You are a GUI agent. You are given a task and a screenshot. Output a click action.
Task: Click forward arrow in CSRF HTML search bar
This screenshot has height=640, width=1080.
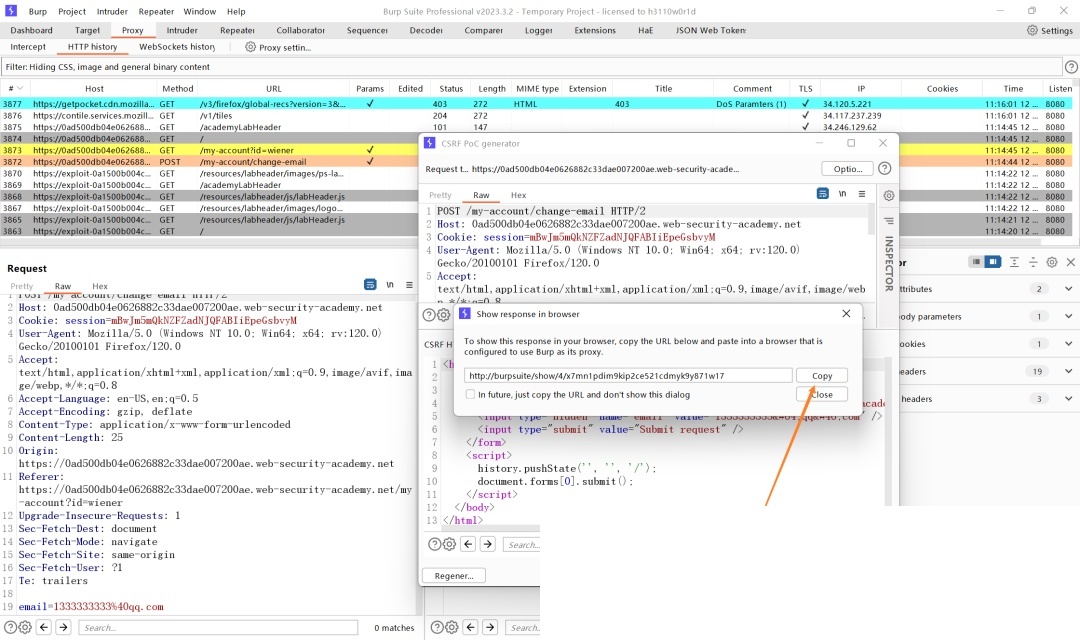coord(488,544)
